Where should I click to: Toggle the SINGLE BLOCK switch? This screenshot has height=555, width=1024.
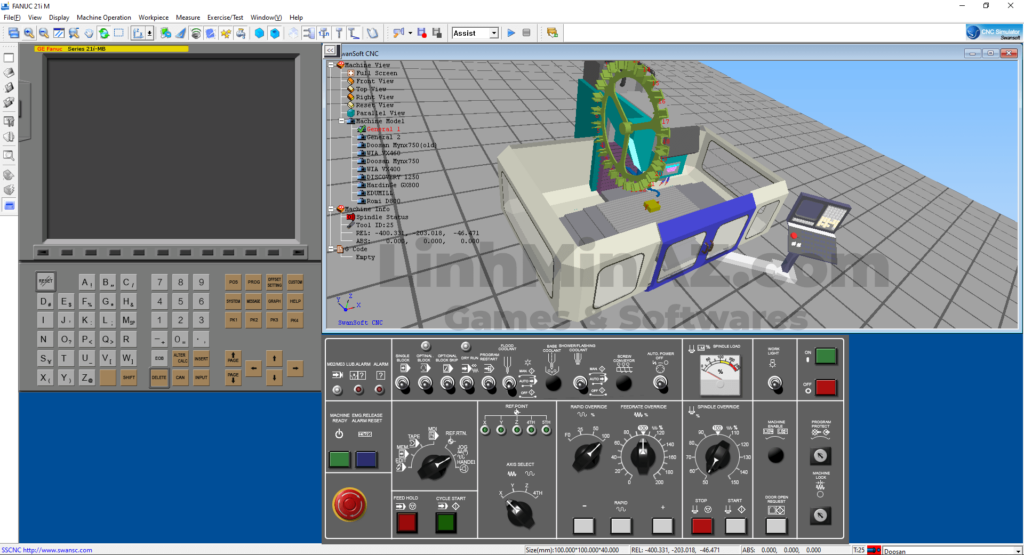[x=403, y=385]
